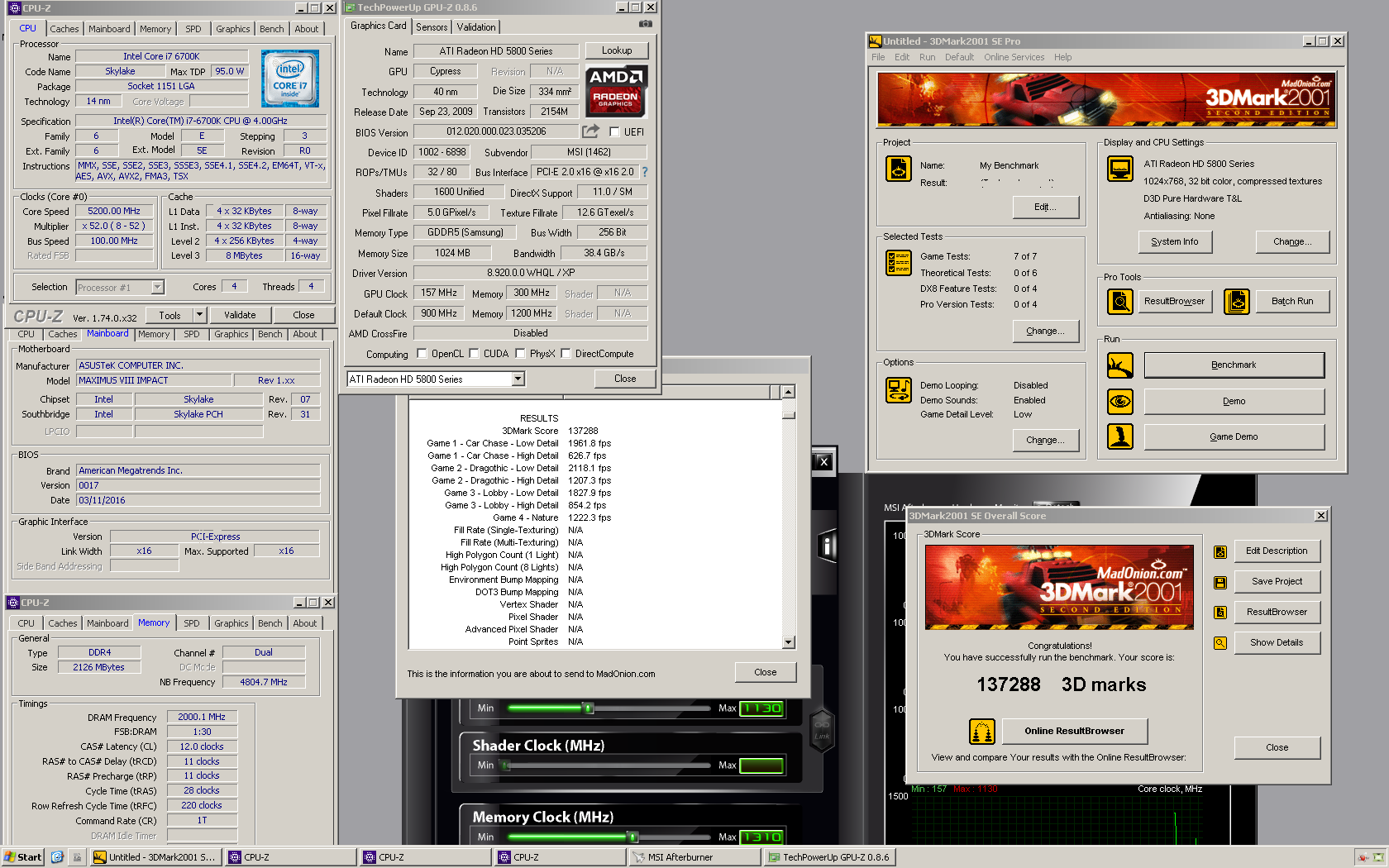Open the Edit menu in 3DMark2001
The width and height of the screenshot is (1389, 868).
coord(901,57)
